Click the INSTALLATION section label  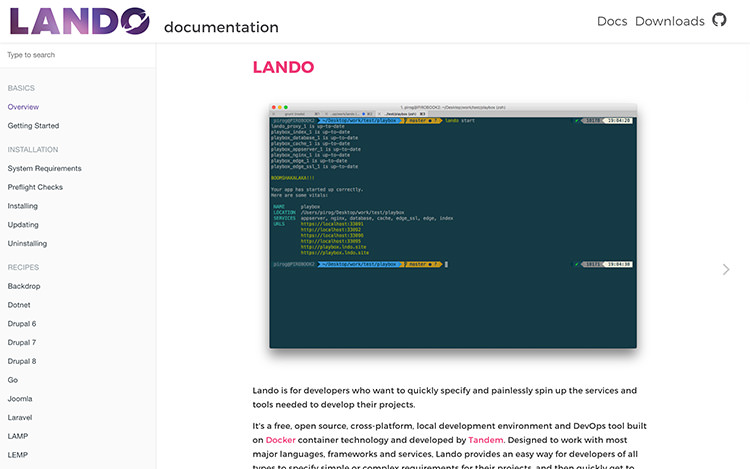pyautogui.click(x=33, y=150)
